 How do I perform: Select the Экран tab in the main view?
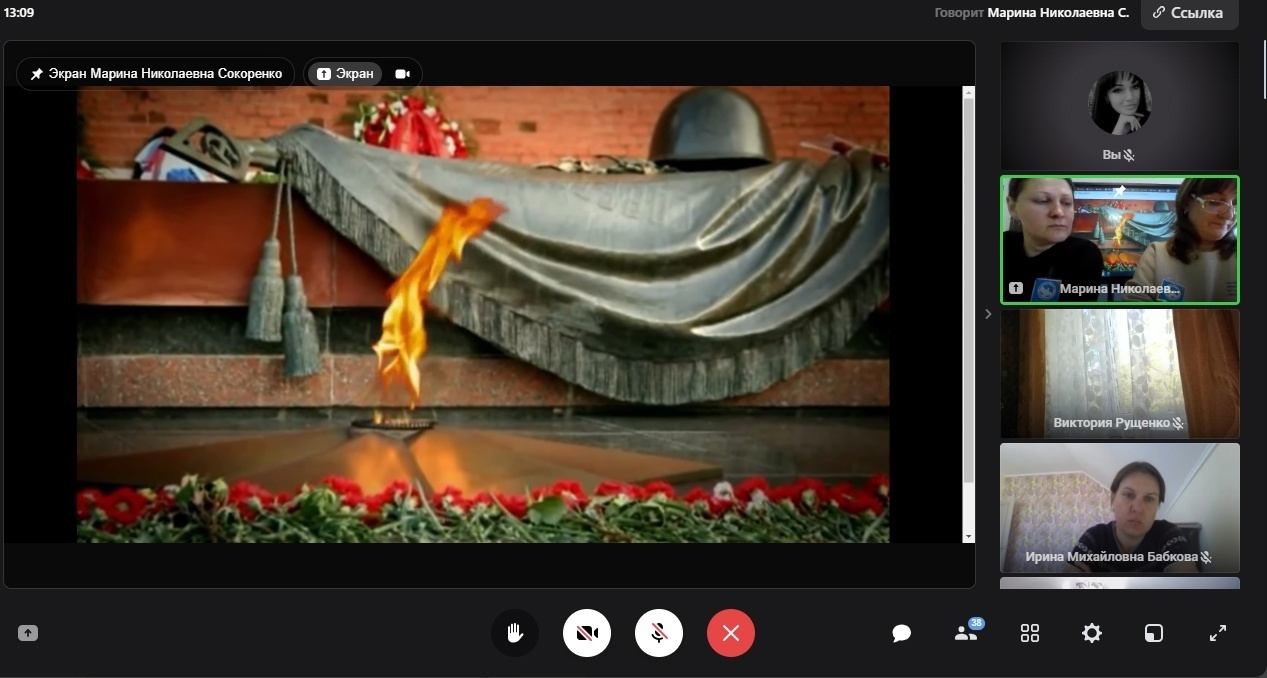tap(345, 73)
